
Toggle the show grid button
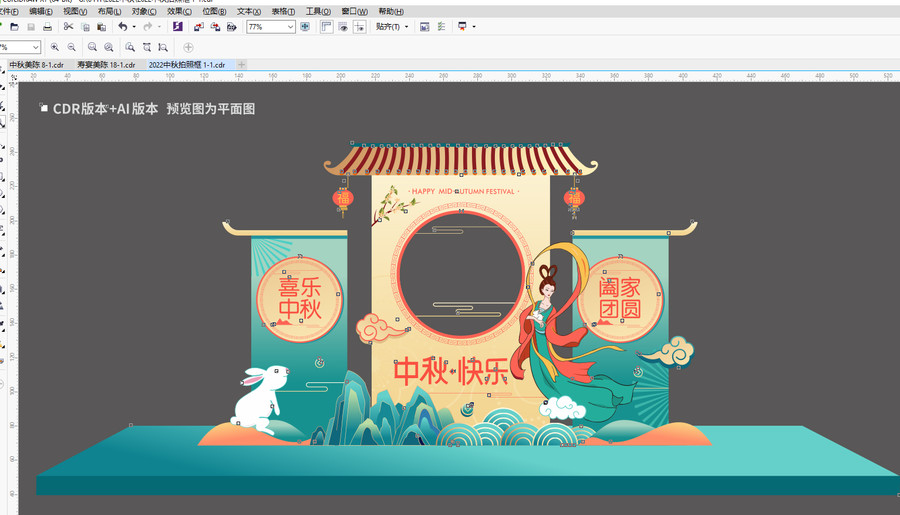343,26
